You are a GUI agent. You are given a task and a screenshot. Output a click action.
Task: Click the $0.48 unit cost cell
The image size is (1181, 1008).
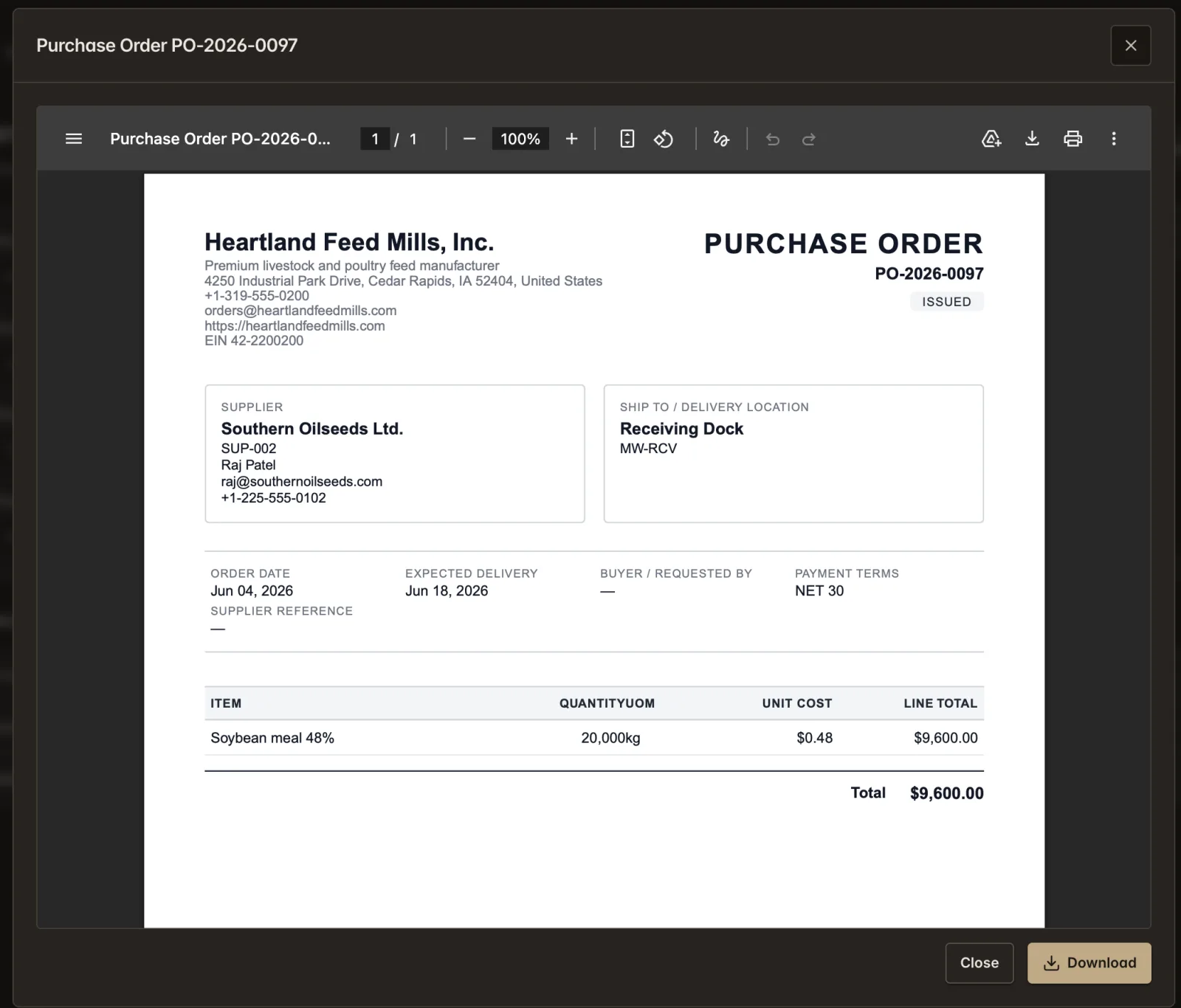click(x=814, y=738)
